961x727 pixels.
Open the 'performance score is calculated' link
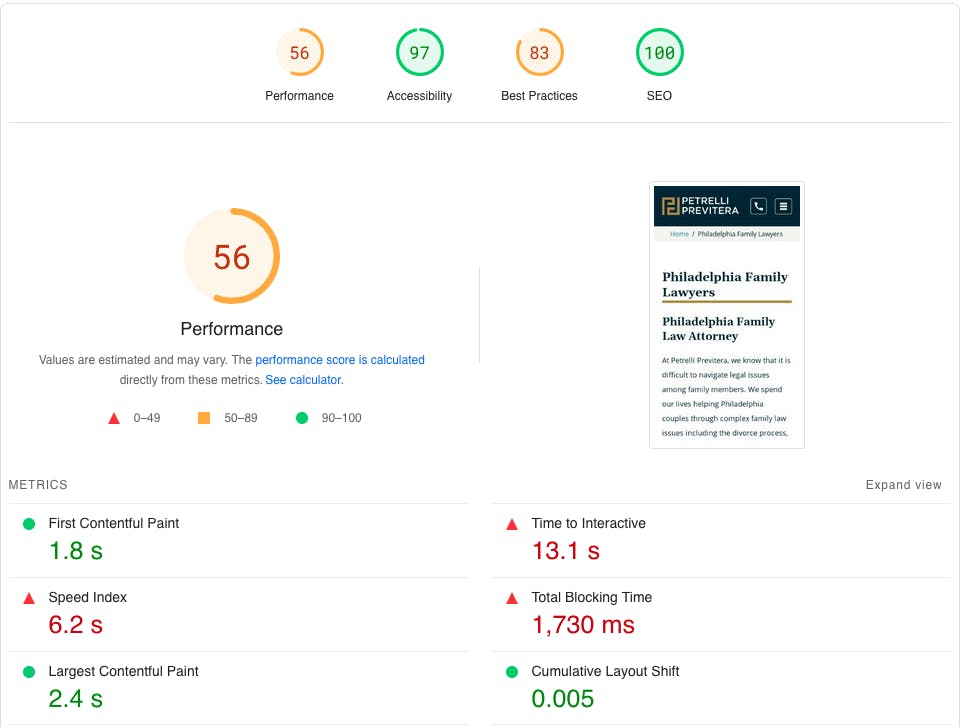(x=340, y=360)
